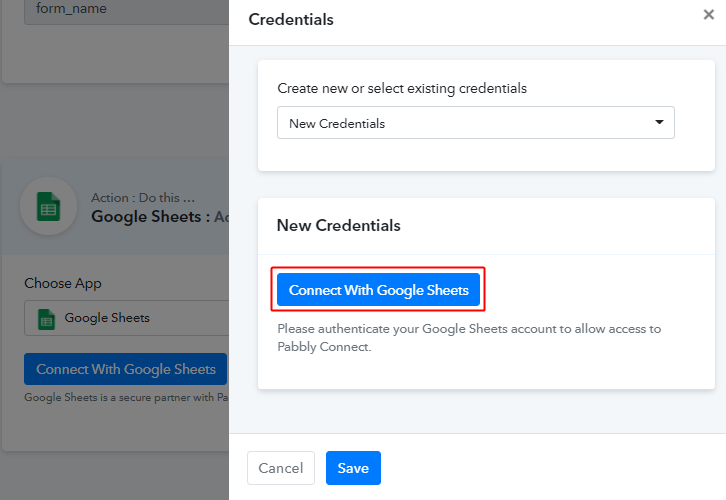Click the small Google Sheets icon in Choose App
This screenshot has height=500, width=726.
(x=46, y=319)
